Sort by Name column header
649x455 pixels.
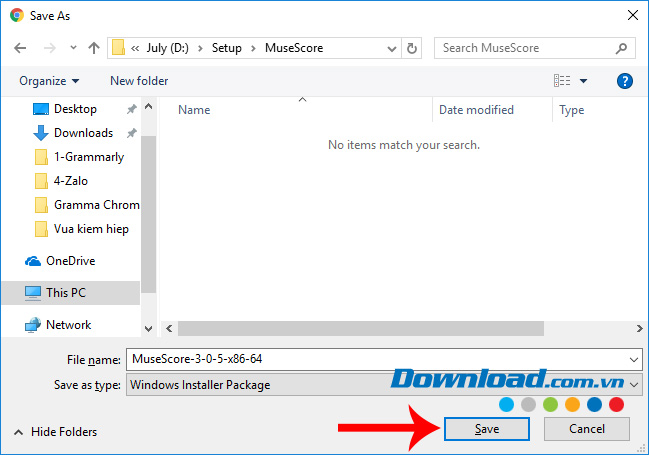click(x=194, y=110)
